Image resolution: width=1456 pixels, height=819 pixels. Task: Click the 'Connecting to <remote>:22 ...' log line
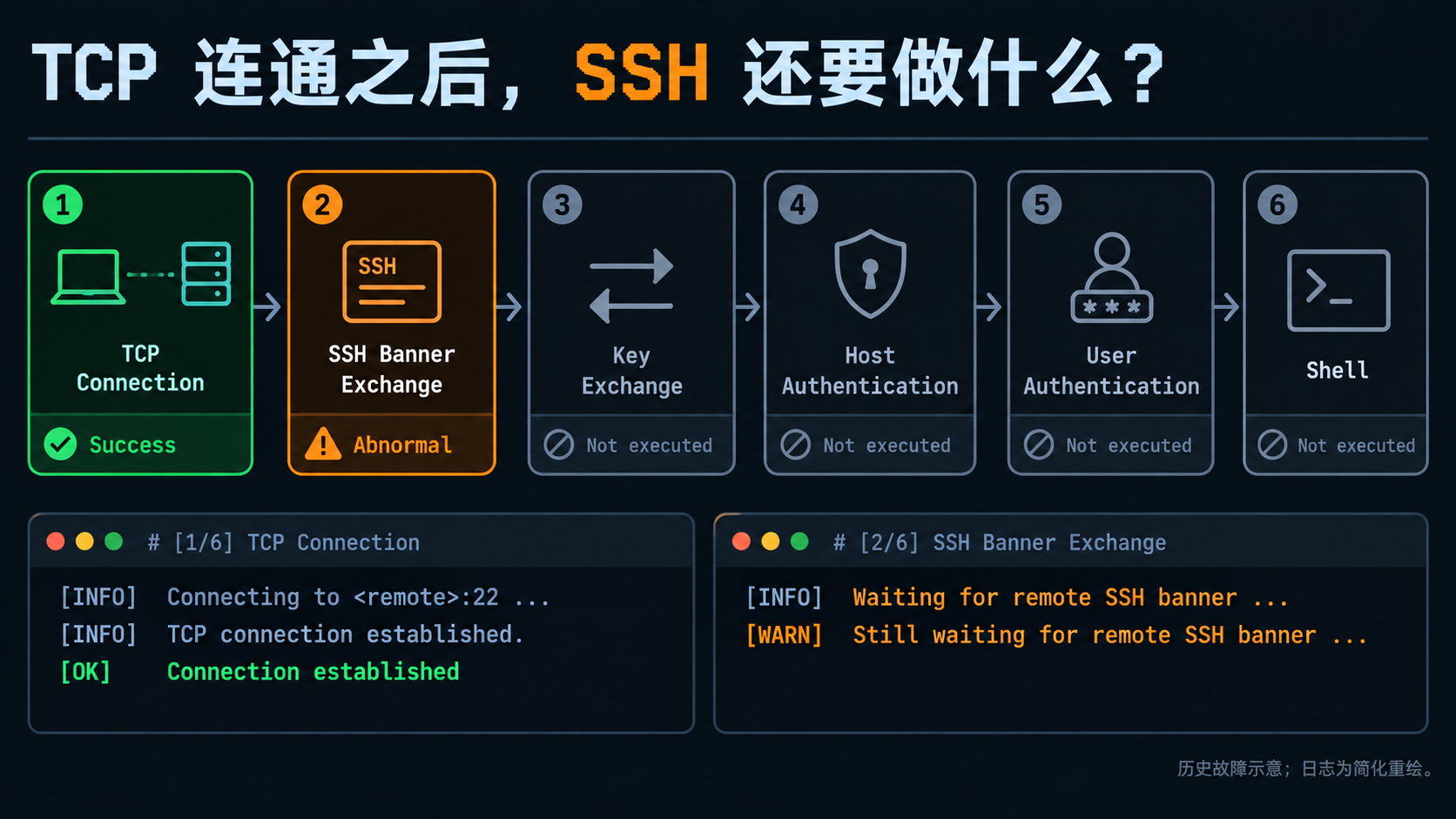point(358,597)
